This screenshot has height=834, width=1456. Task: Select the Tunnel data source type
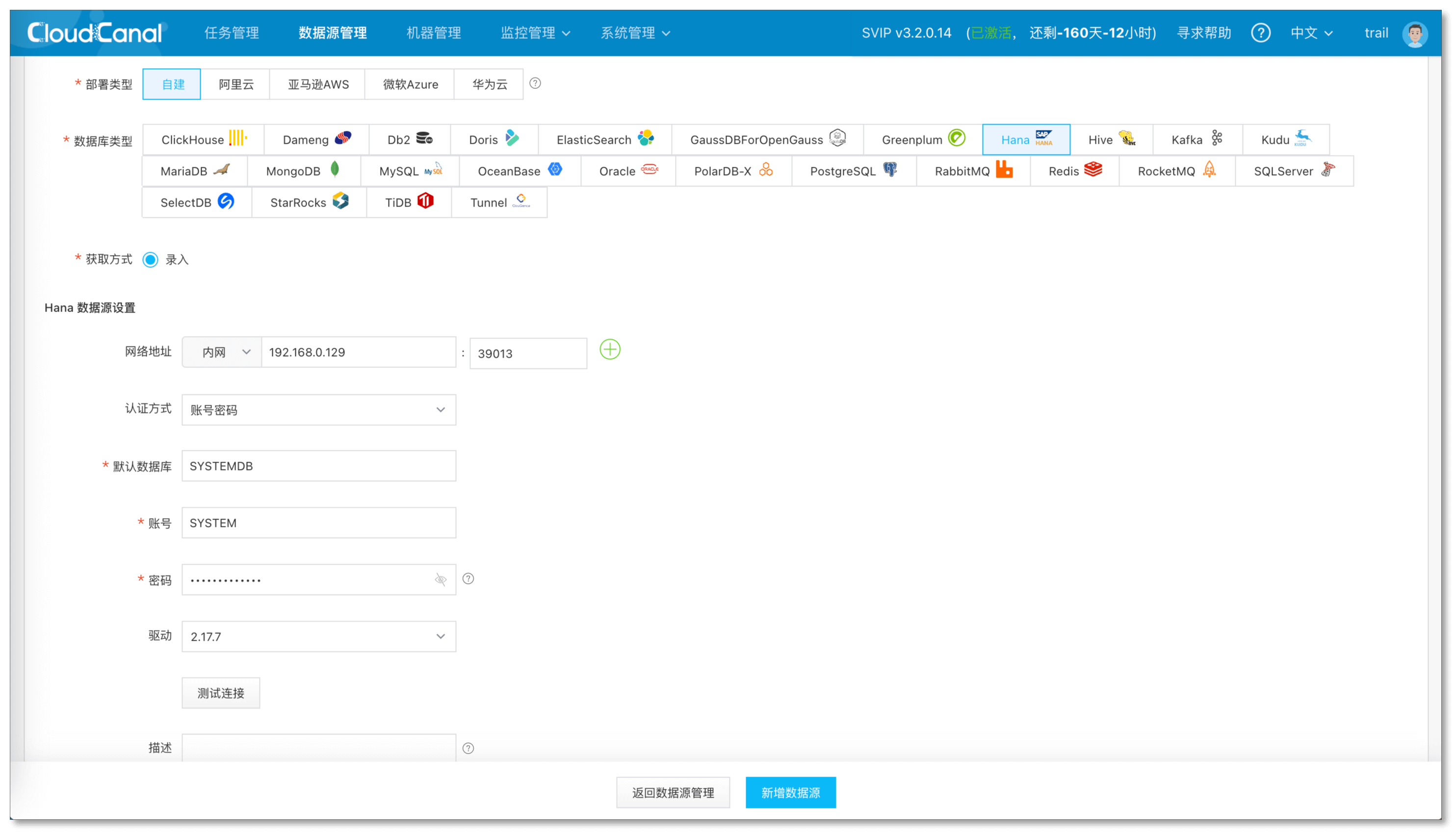(499, 202)
